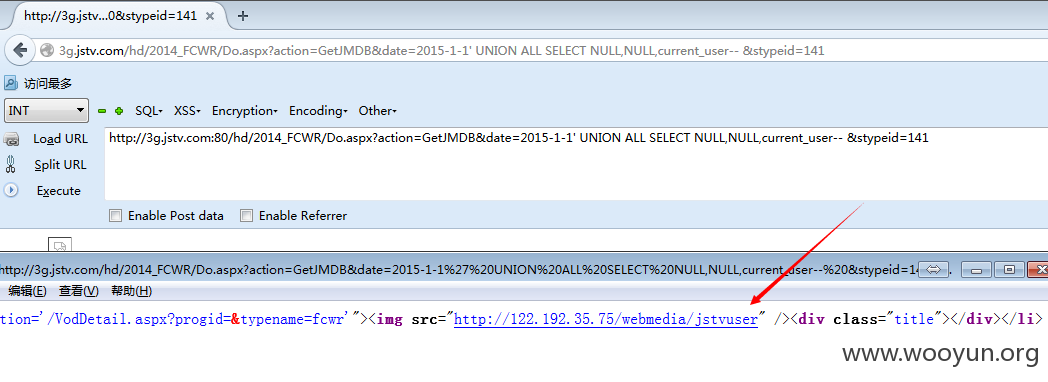Click the Load URL button
Image resolution: width=1048 pixels, height=382 pixels.
(x=60, y=139)
